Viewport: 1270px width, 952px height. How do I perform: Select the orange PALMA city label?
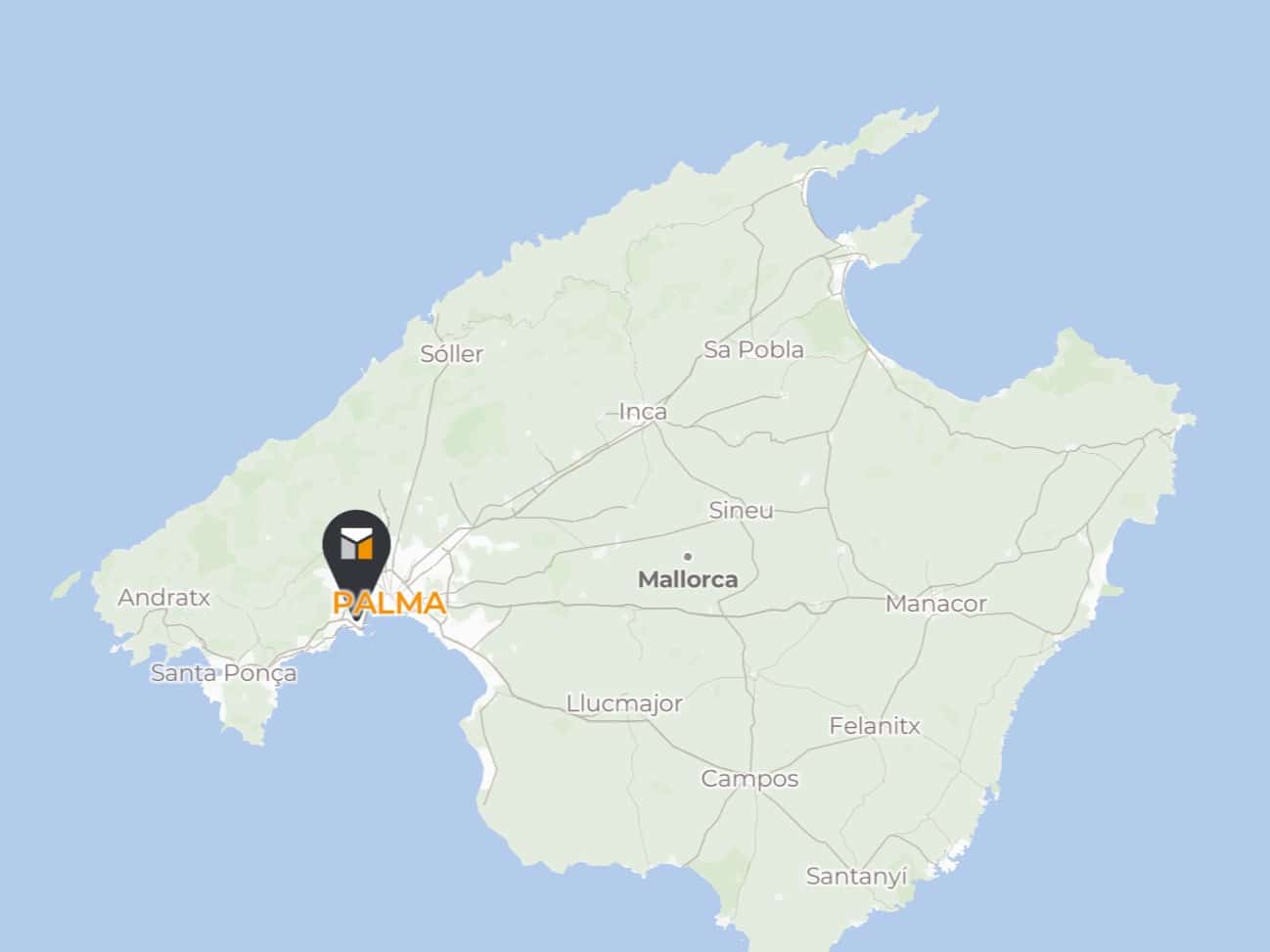coord(389,603)
